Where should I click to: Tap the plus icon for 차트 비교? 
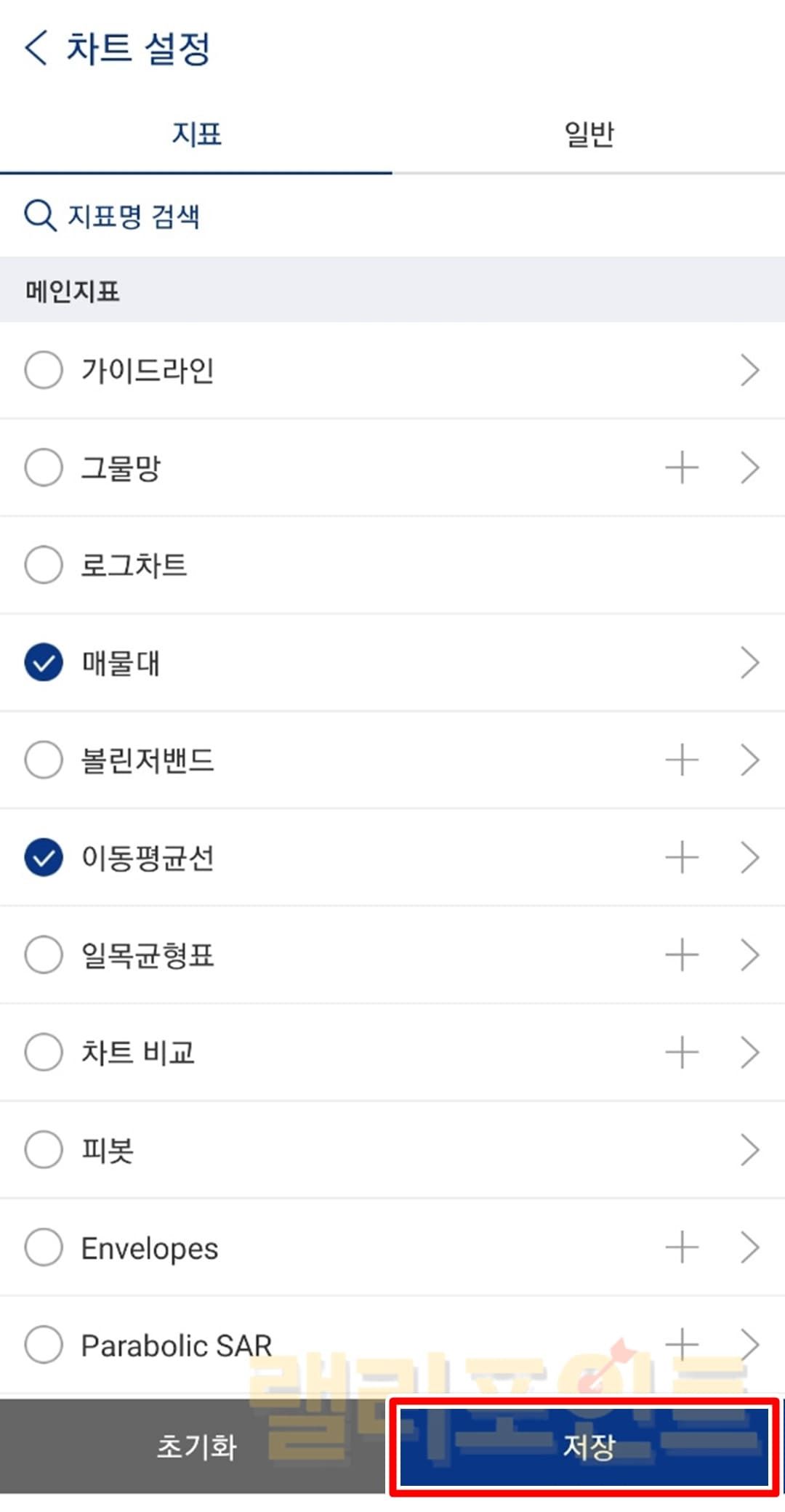682,1053
